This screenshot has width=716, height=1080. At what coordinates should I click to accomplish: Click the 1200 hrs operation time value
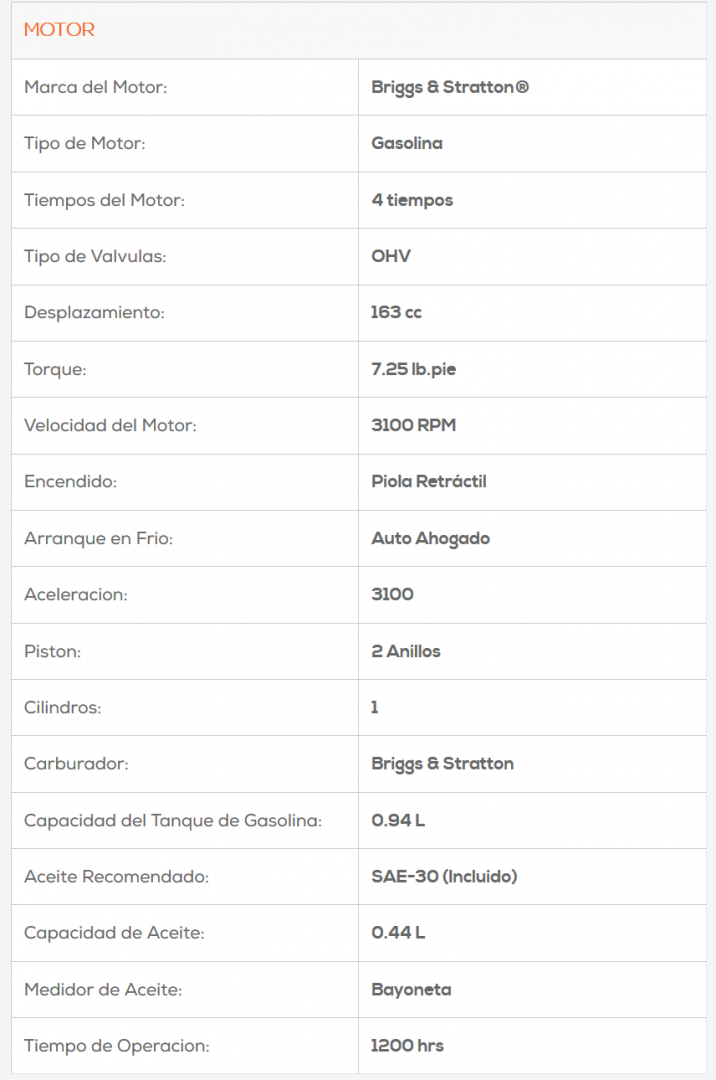(x=407, y=1045)
